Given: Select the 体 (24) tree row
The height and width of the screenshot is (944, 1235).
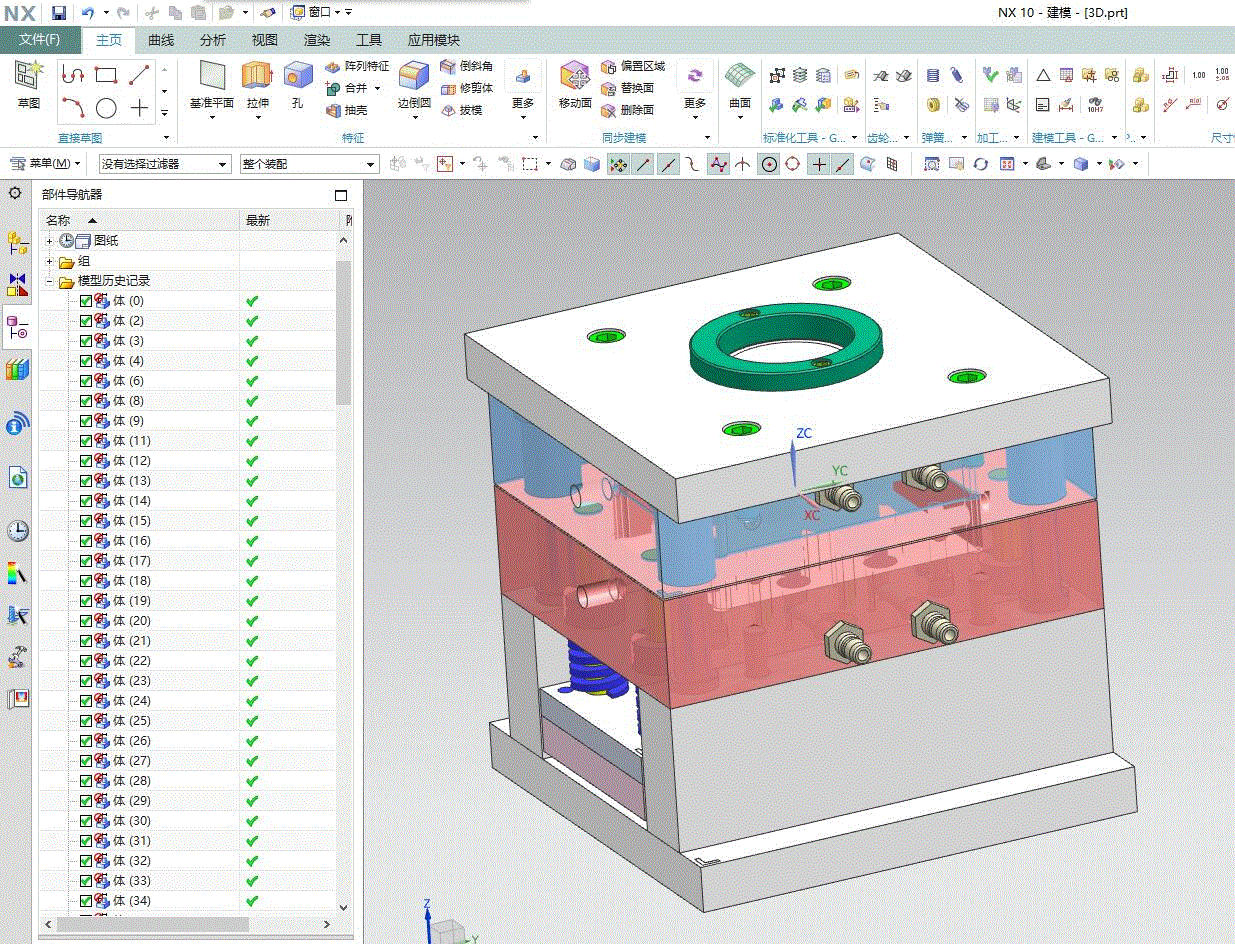Looking at the screenshot, I should tap(188, 701).
